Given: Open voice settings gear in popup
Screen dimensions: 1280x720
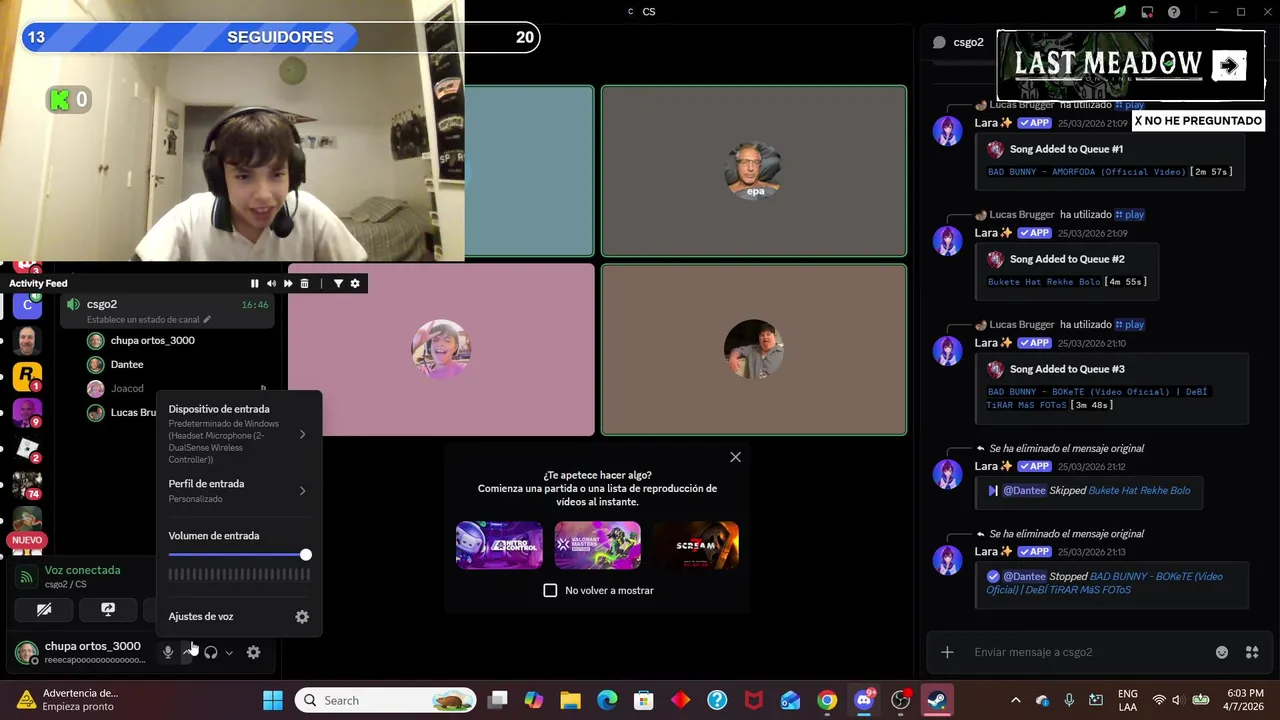Looking at the screenshot, I should point(302,617).
